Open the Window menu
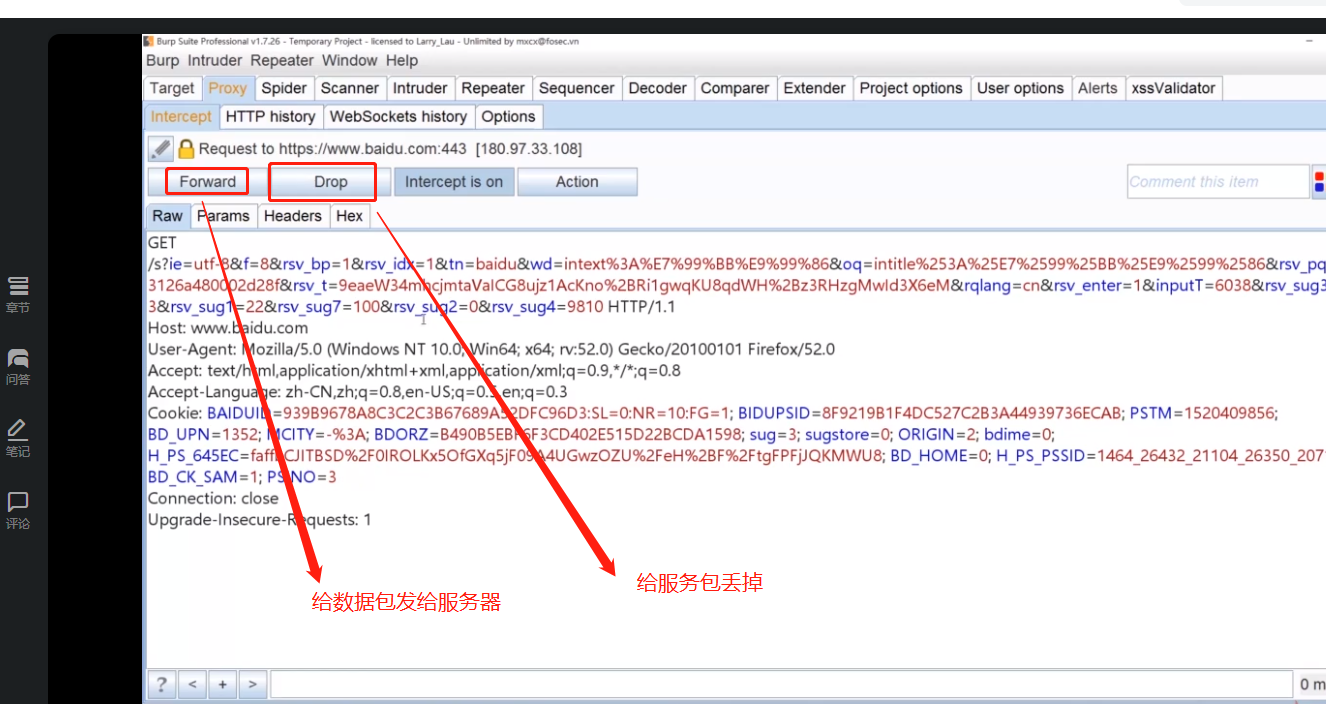 [350, 61]
